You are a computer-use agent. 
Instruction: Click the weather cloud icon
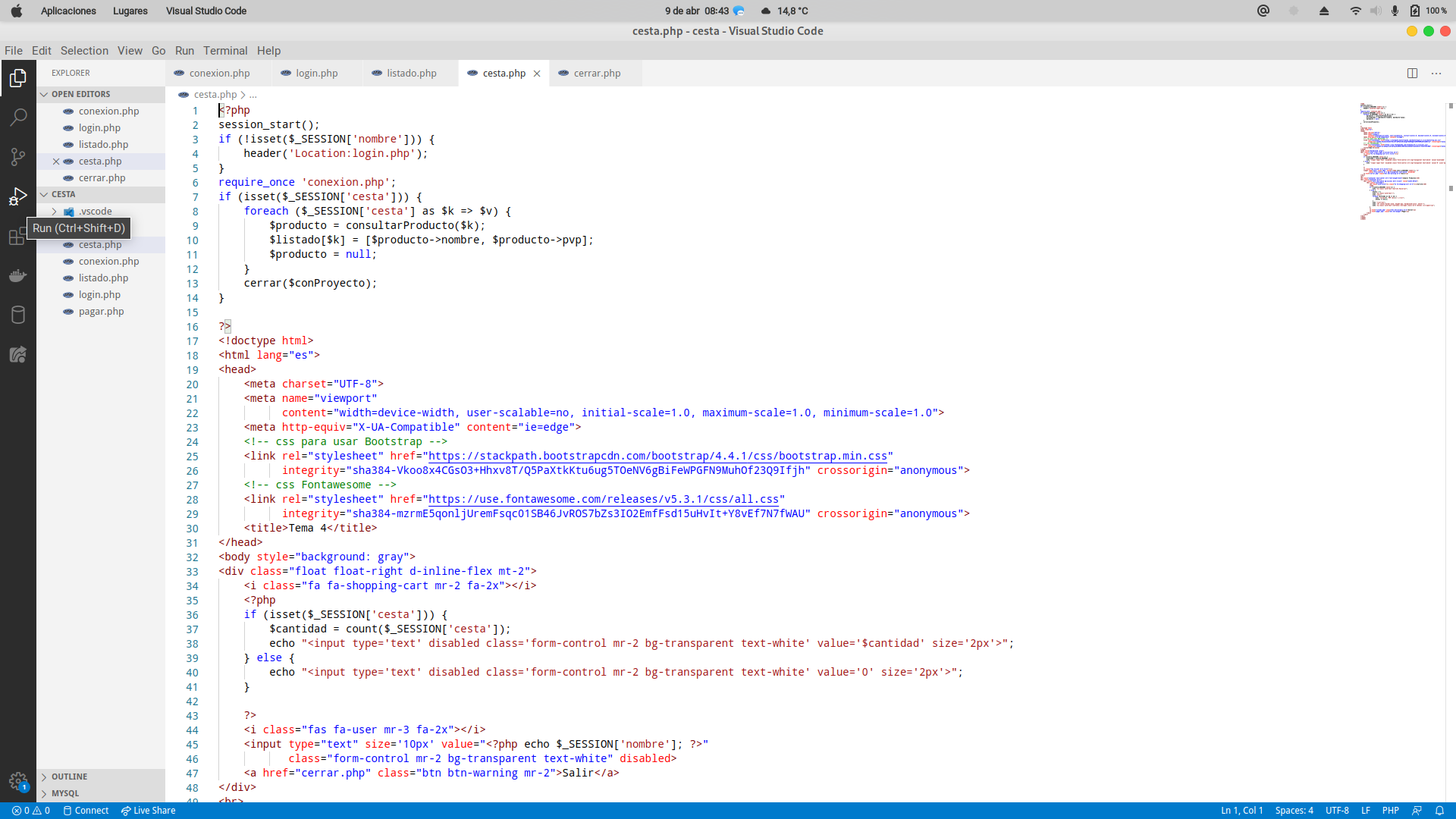[766, 11]
